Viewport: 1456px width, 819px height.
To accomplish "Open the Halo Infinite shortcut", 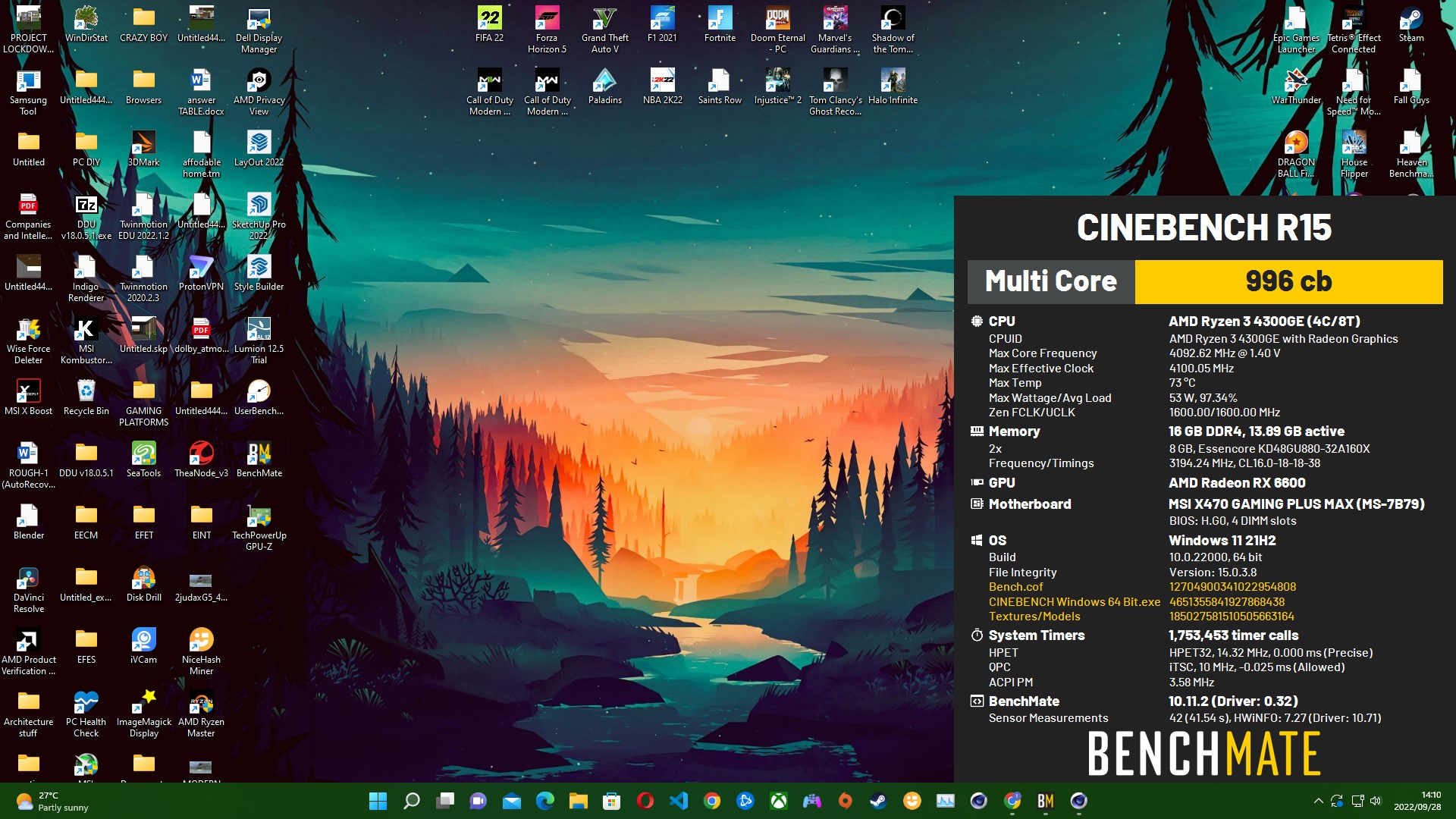I will pos(893,86).
